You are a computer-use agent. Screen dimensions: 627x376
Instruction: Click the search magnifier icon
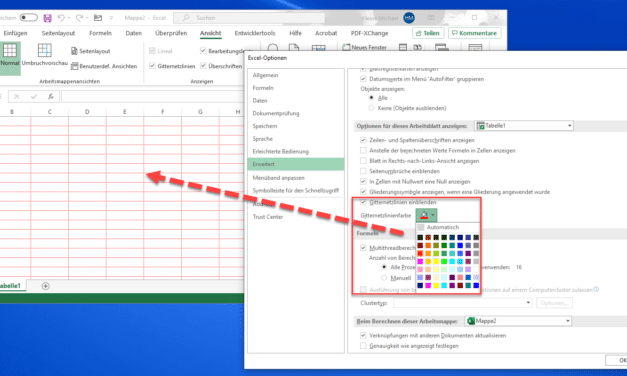point(186,18)
